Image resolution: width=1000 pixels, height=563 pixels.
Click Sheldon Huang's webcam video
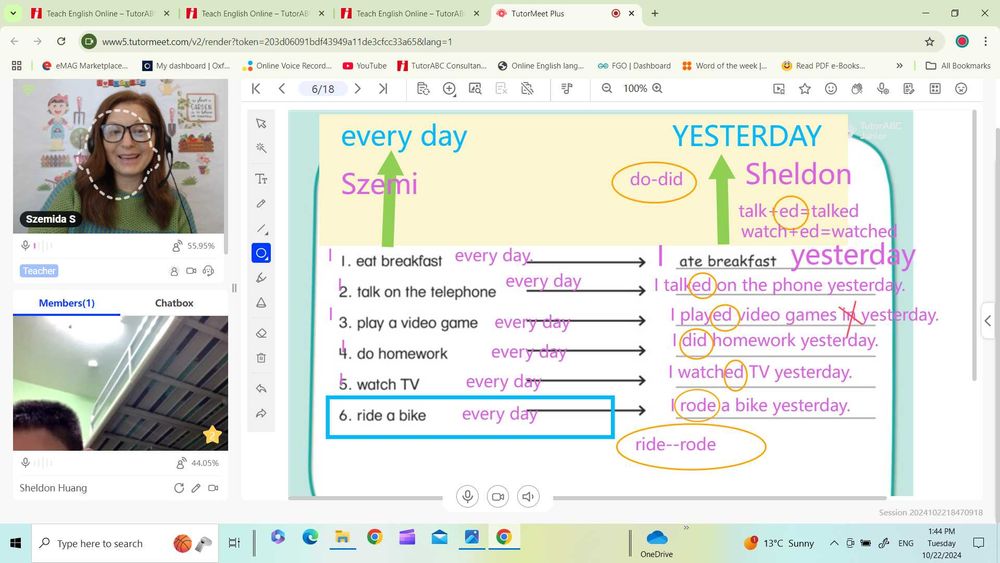coord(121,383)
